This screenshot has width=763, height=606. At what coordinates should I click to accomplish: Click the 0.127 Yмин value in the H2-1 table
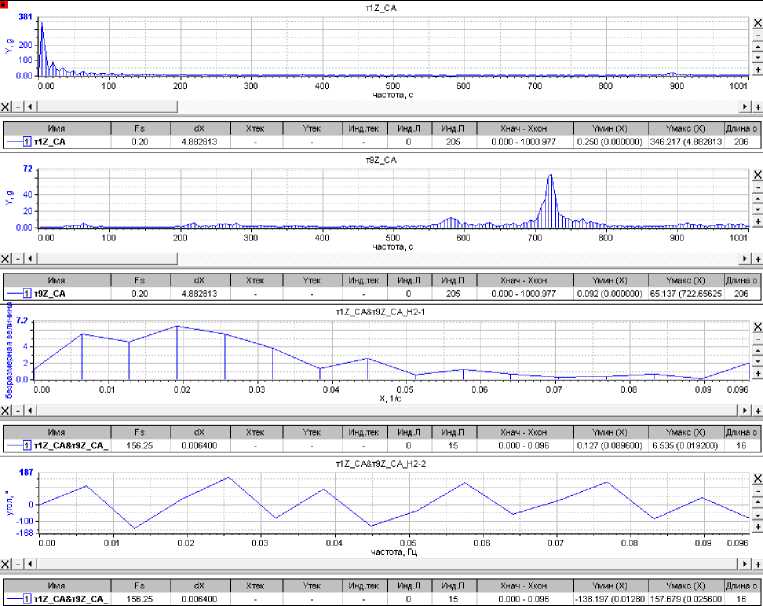coord(610,445)
